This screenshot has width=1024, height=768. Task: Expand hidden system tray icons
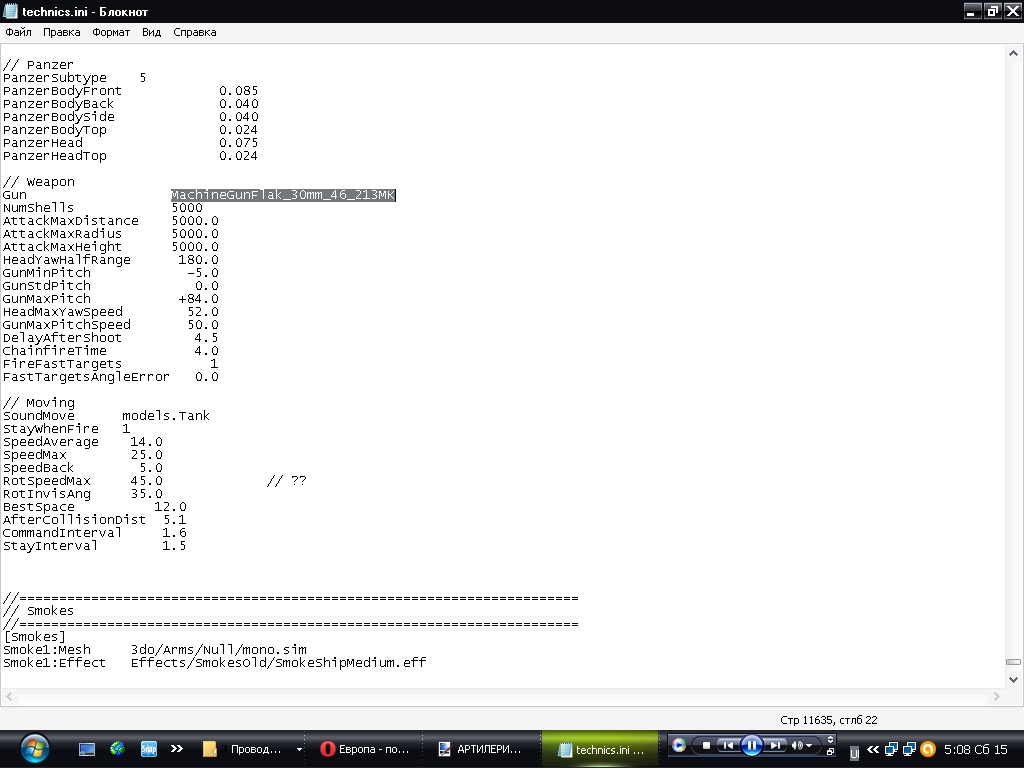click(x=872, y=749)
